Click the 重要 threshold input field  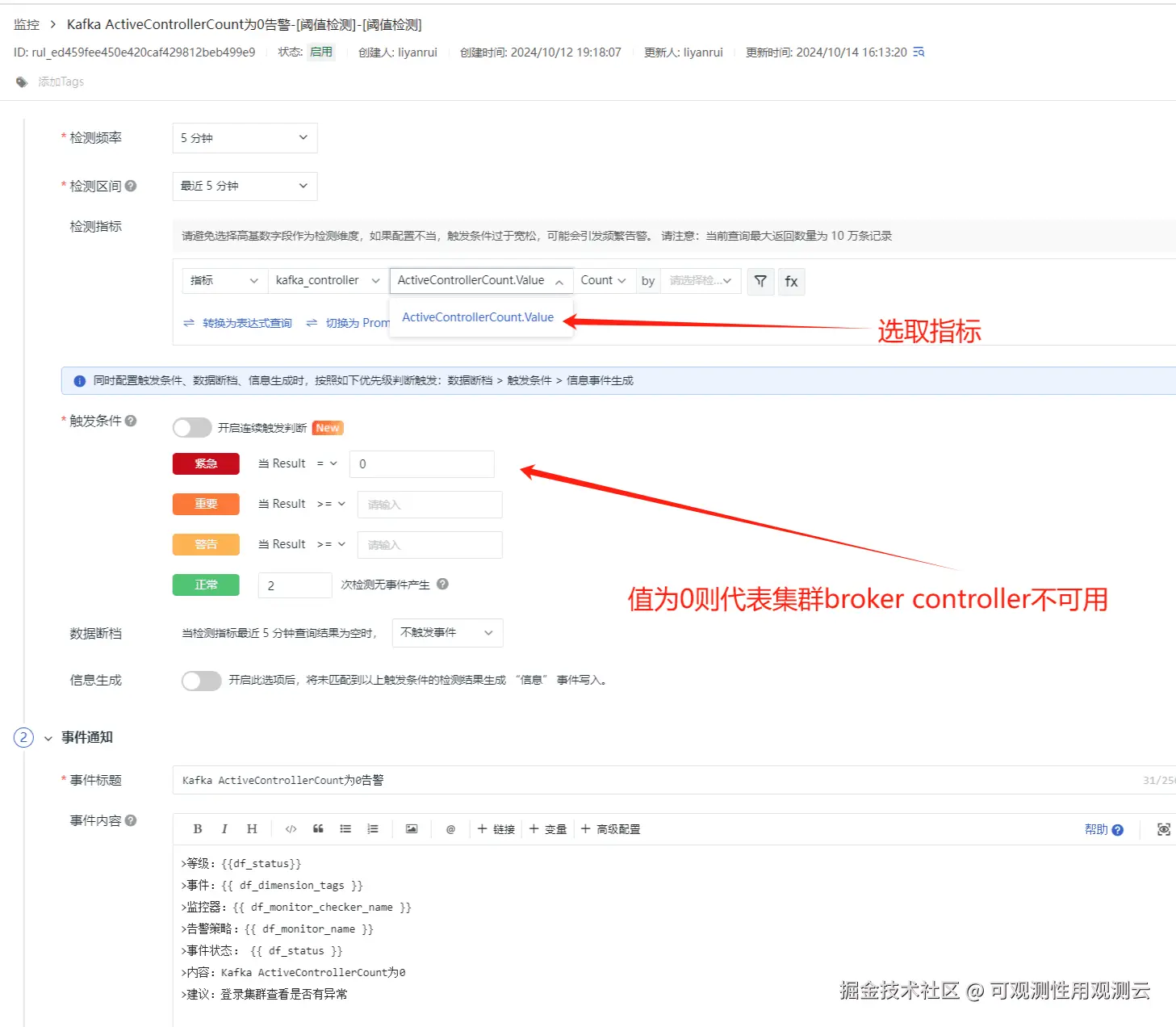(430, 505)
